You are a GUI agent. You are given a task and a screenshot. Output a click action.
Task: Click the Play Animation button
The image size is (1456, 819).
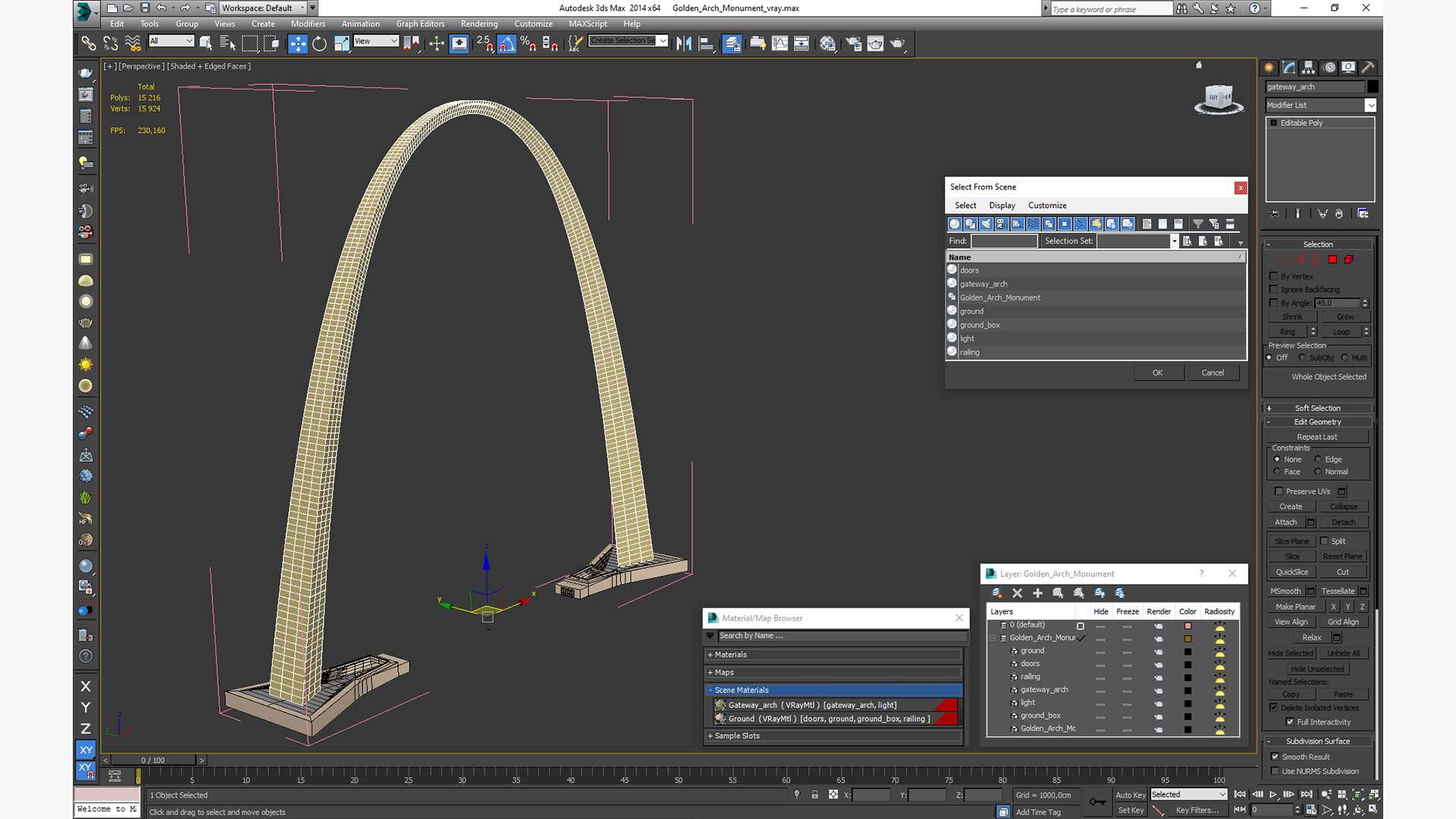[x=1273, y=794]
